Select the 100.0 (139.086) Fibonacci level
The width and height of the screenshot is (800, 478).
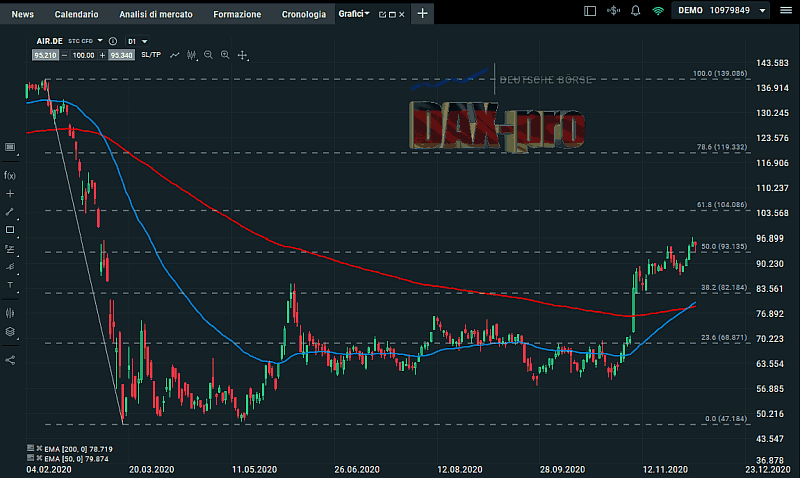(719, 73)
